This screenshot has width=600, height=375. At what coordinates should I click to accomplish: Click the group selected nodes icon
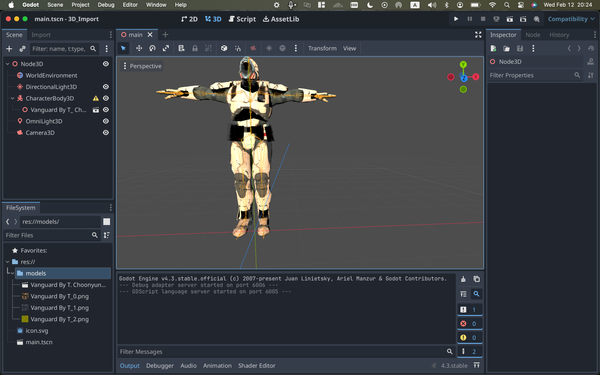pos(208,48)
